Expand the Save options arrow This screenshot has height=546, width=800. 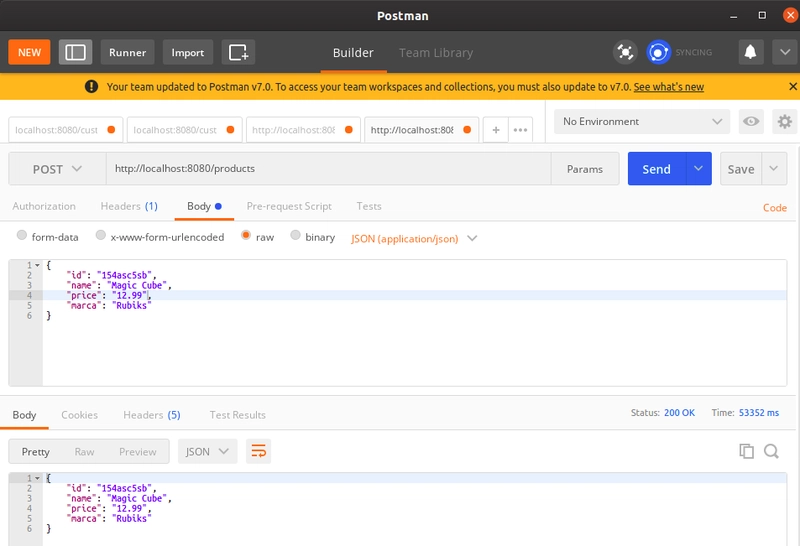point(774,168)
